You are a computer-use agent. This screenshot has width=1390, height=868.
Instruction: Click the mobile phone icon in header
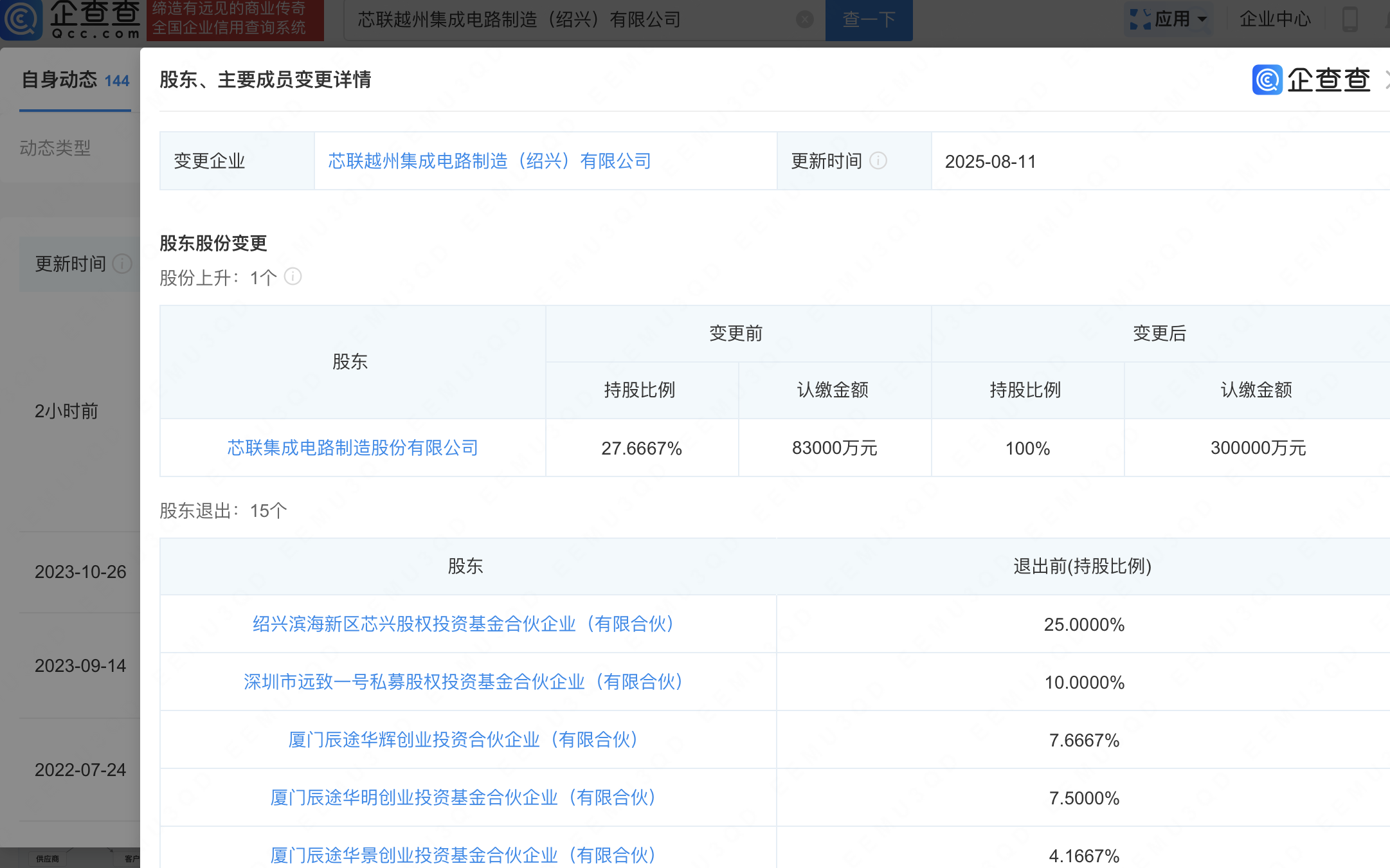point(1350,19)
